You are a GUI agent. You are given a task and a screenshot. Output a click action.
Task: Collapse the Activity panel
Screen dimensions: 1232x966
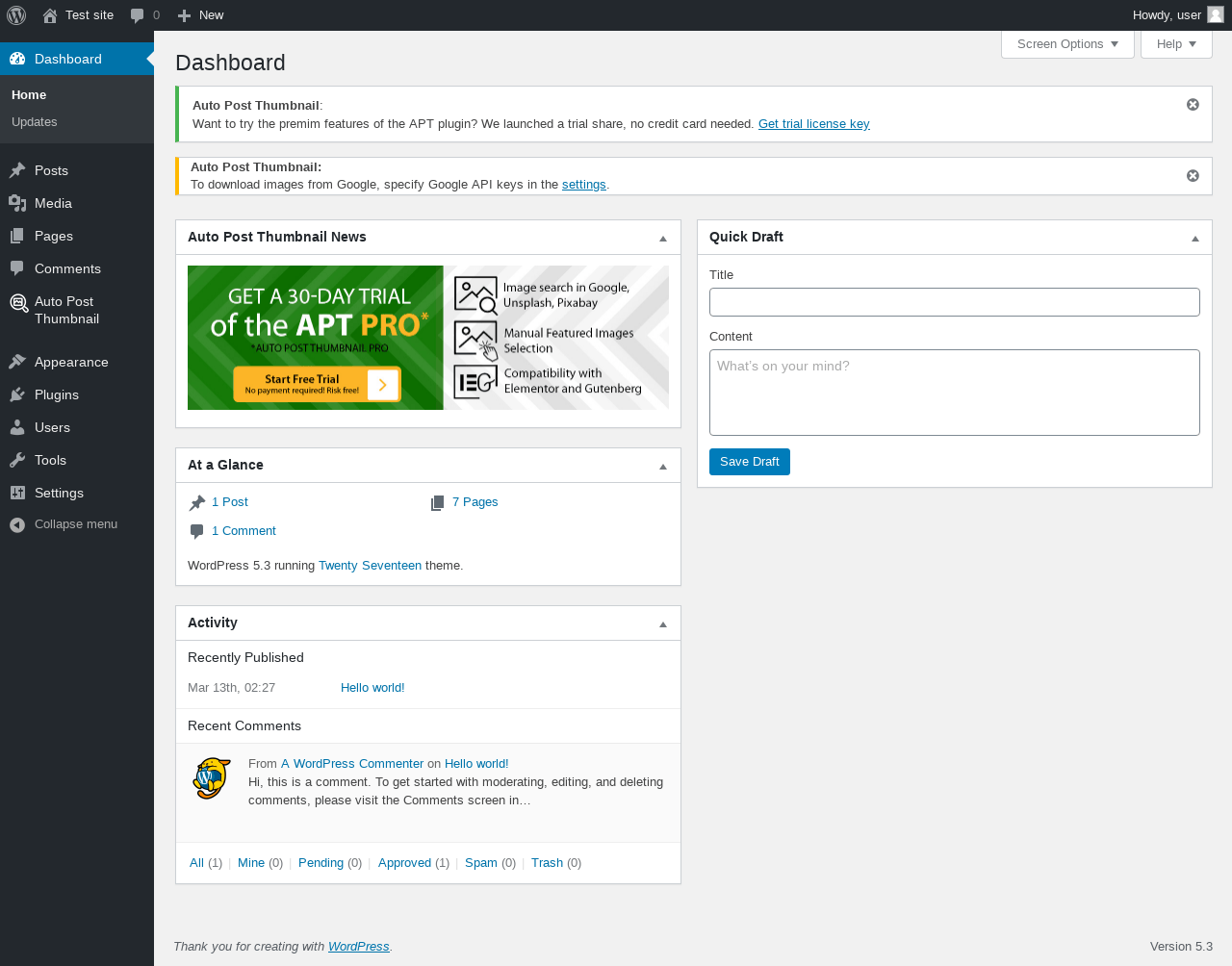[x=663, y=623]
